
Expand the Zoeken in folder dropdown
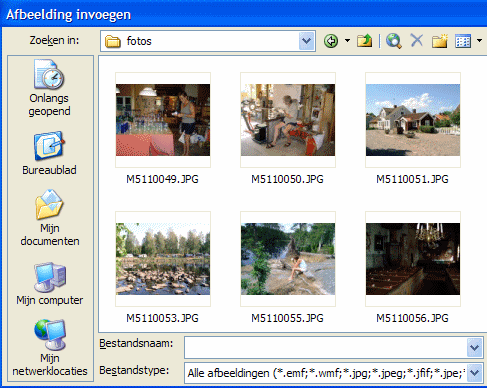pos(307,41)
